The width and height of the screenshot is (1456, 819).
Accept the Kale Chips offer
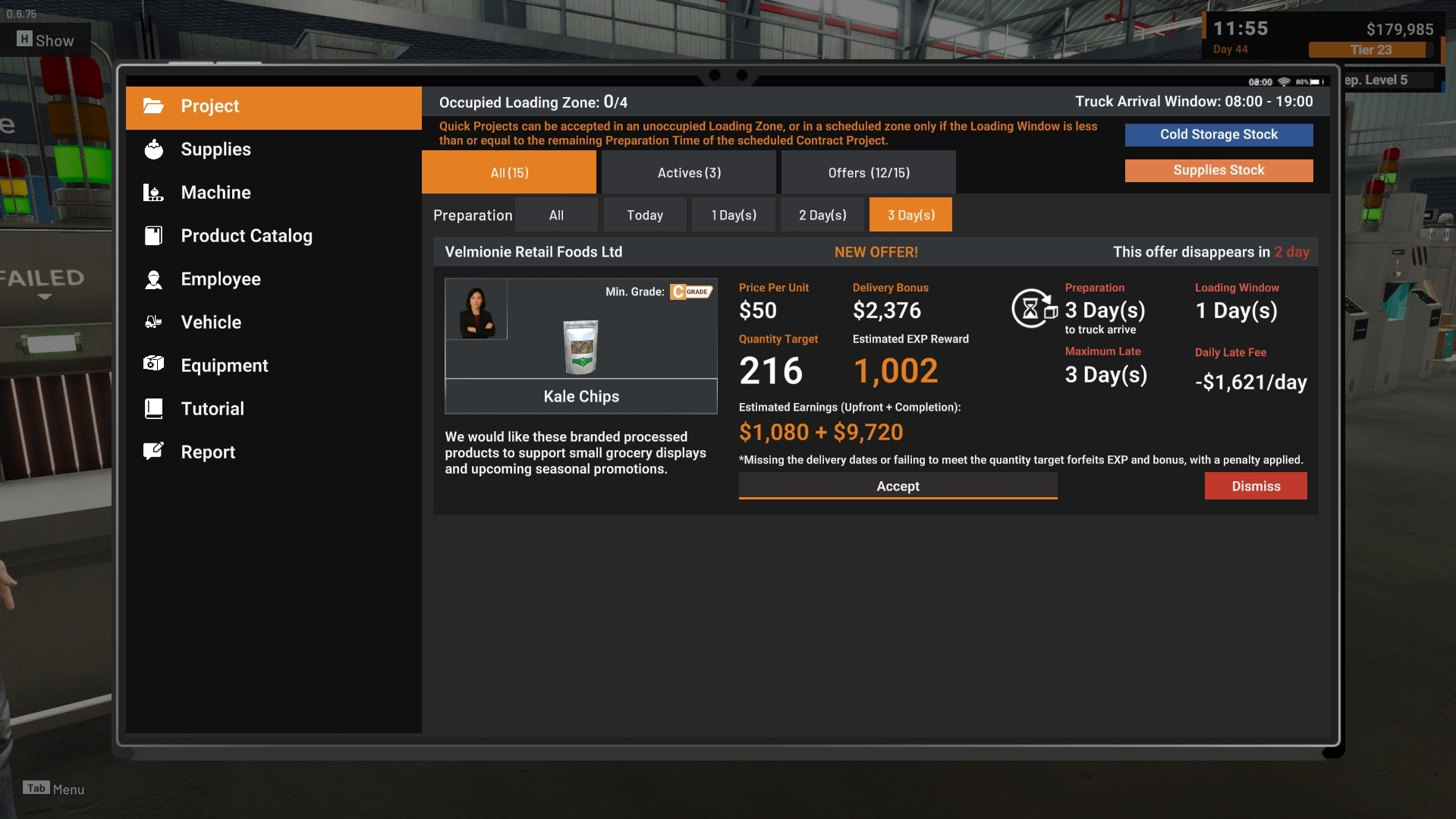898,486
